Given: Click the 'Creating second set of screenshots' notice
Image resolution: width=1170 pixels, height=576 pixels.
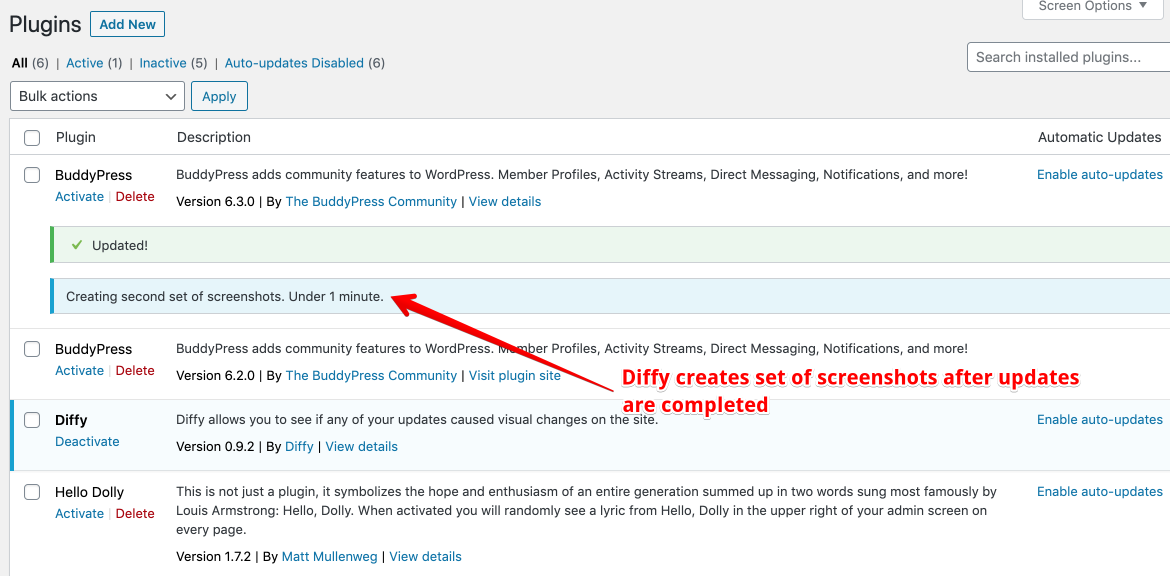Looking at the screenshot, I should pos(610,296).
